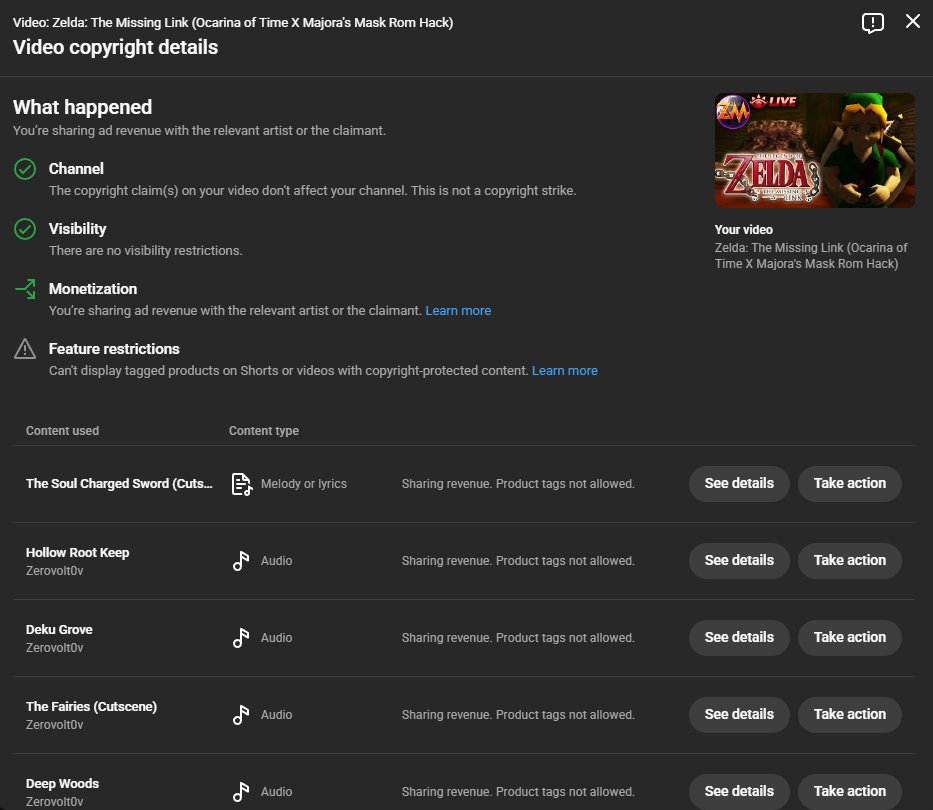Select the Hollow Root Keep title
933x810 pixels.
77,553
